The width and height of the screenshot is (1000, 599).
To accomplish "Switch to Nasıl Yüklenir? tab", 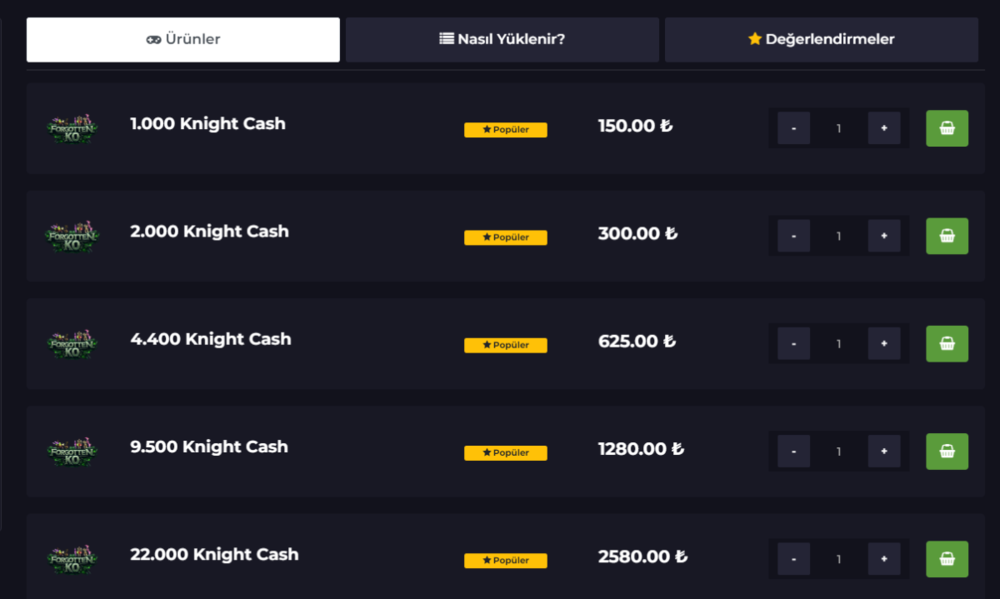I will point(502,40).
